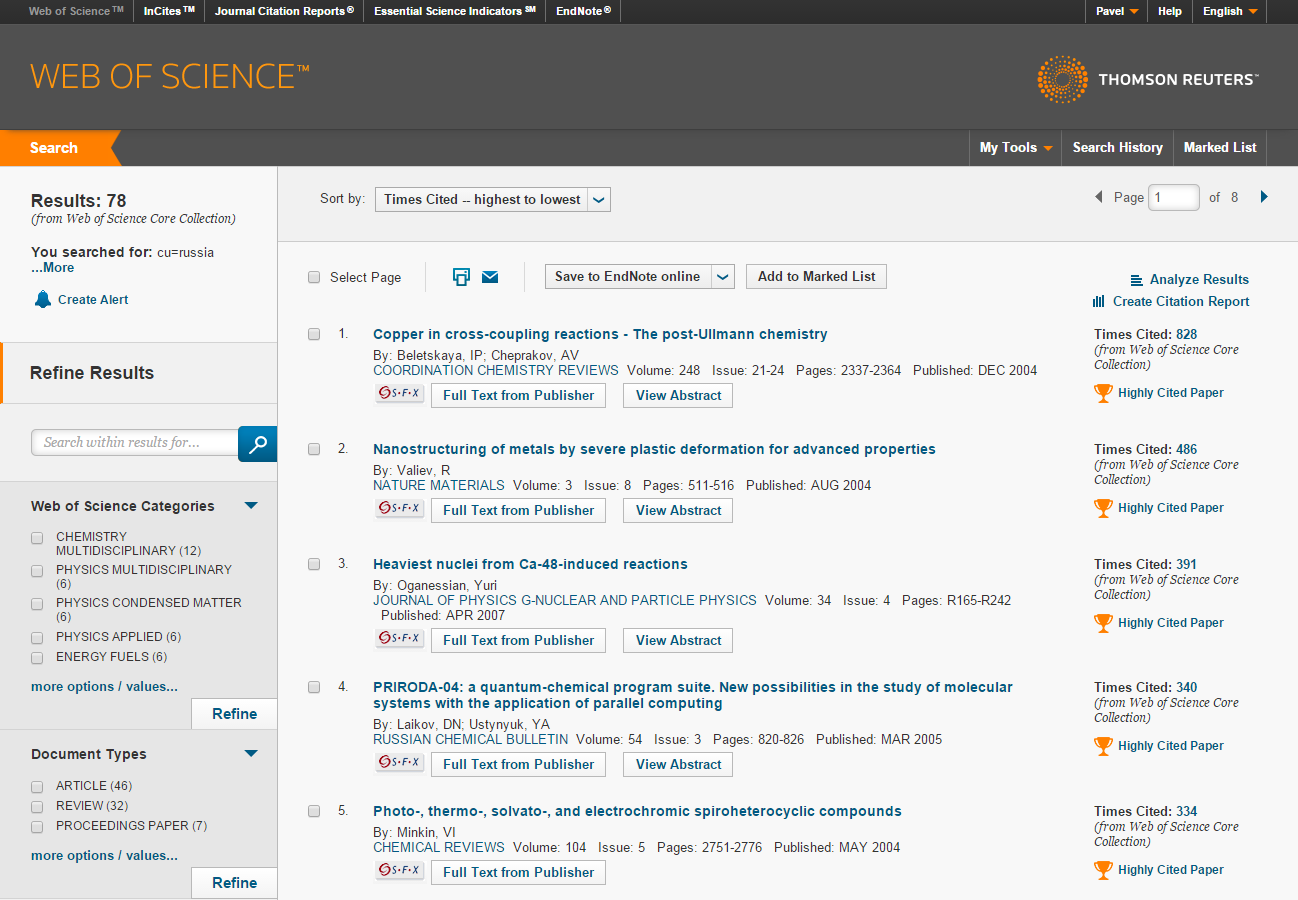Click the SFX icon for Heaviest nuclei paper
1298x900 pixels.
tap(400, 639)
